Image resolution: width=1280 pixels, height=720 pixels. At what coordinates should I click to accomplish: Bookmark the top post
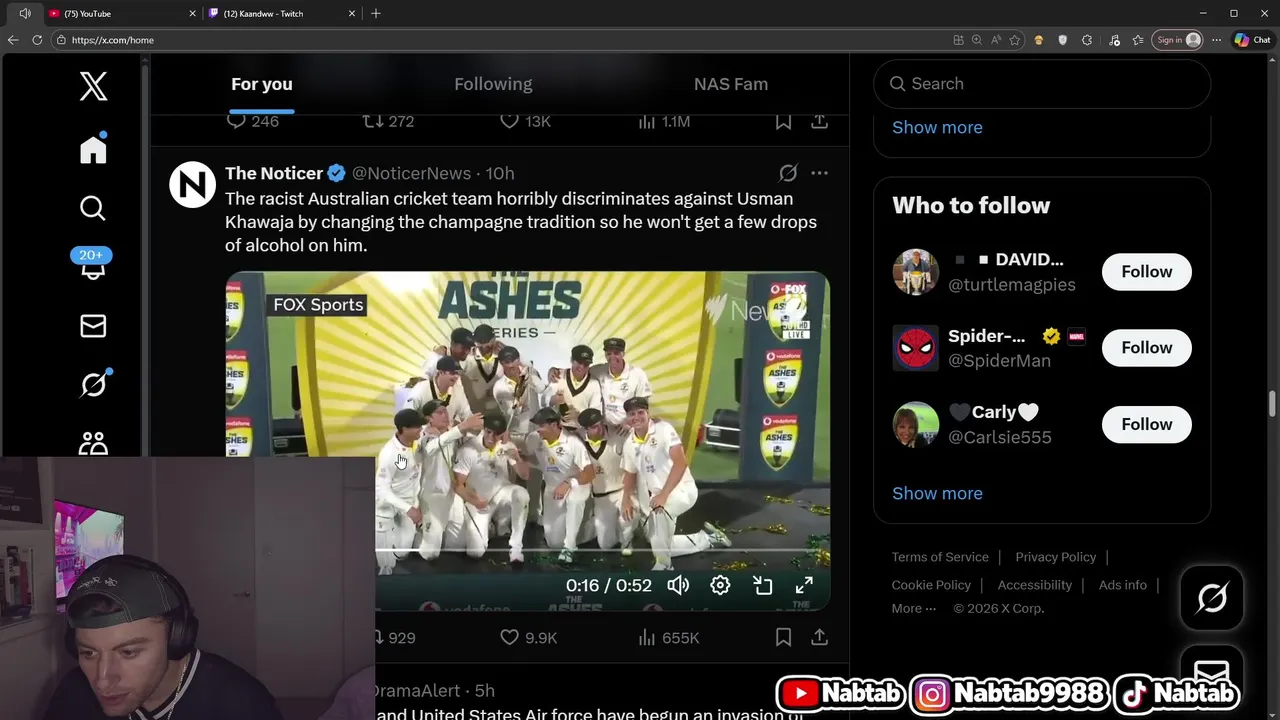783,121
